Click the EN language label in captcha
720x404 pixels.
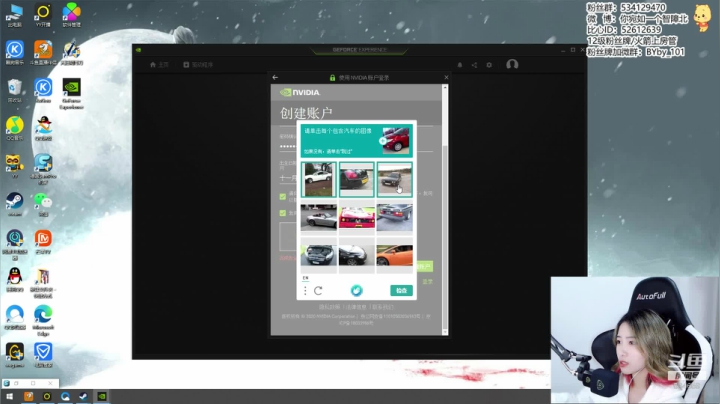305,278
